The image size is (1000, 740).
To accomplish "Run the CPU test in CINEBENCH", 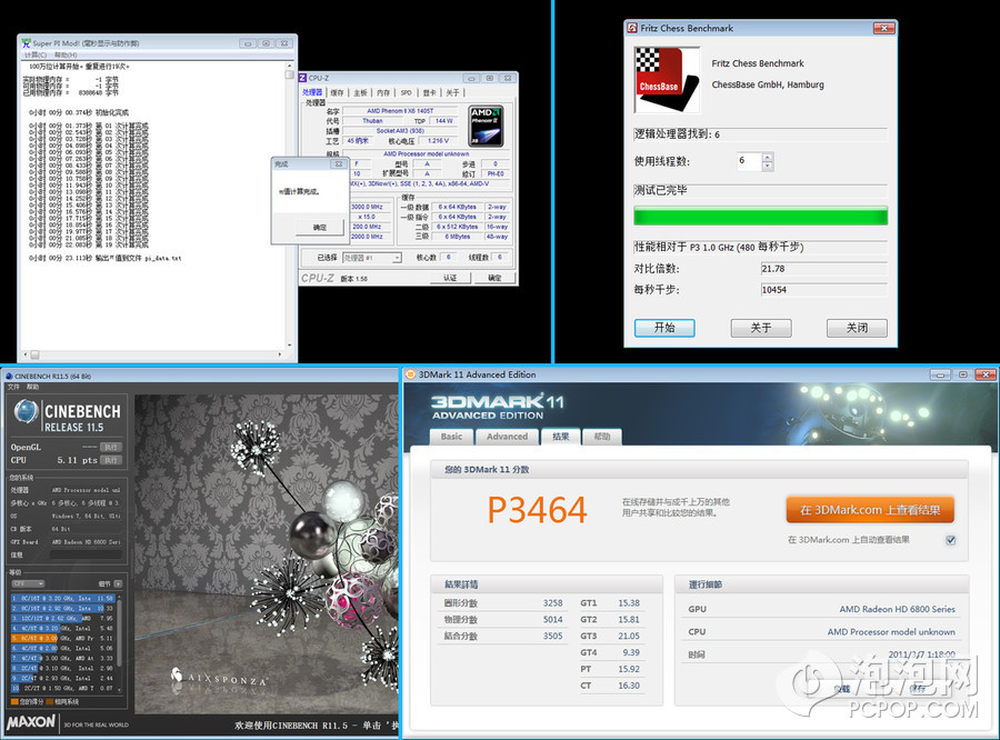I will click(111, 460).
